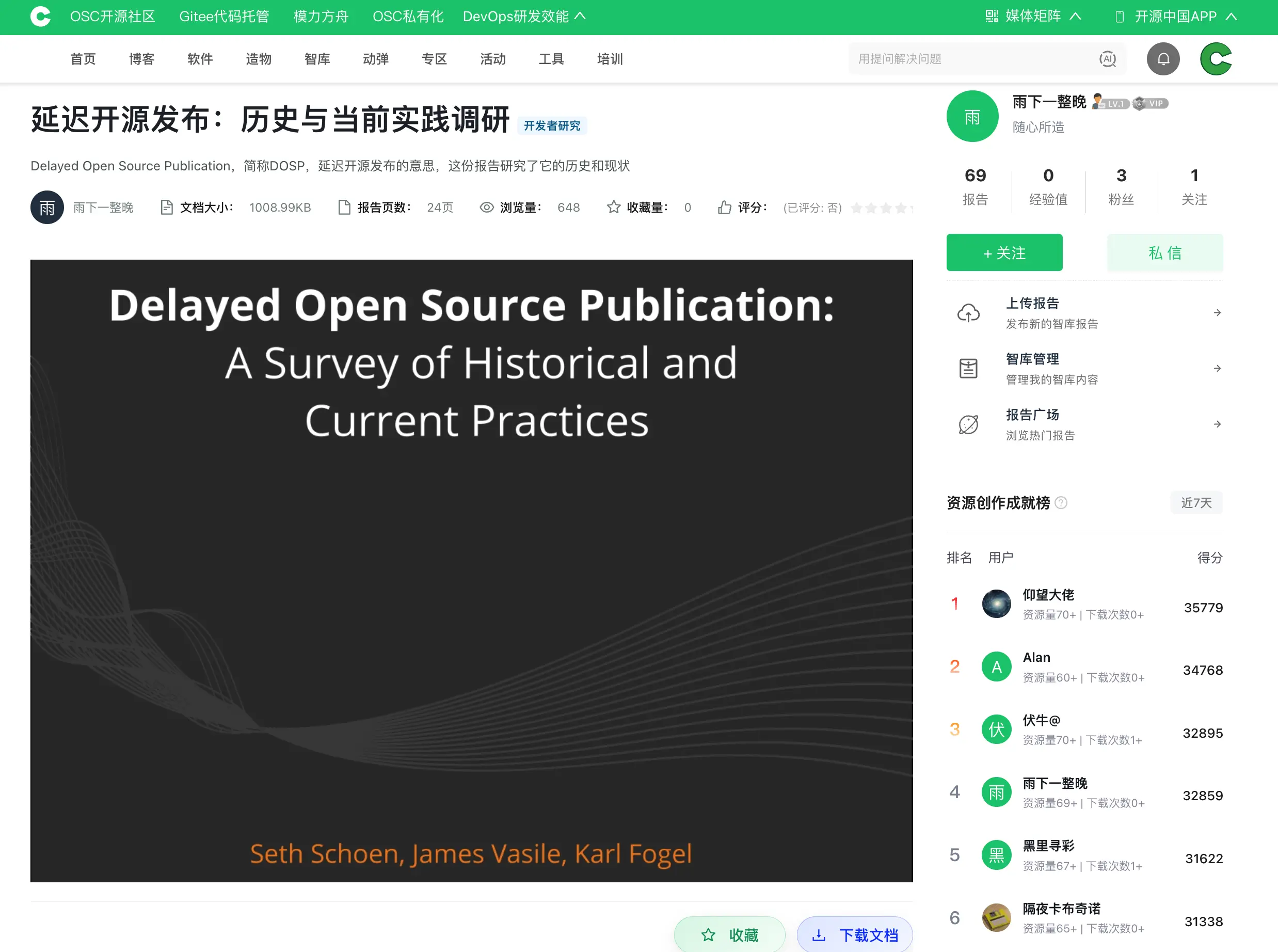Click the thumbs-up rating icon

tap(724, 208)
